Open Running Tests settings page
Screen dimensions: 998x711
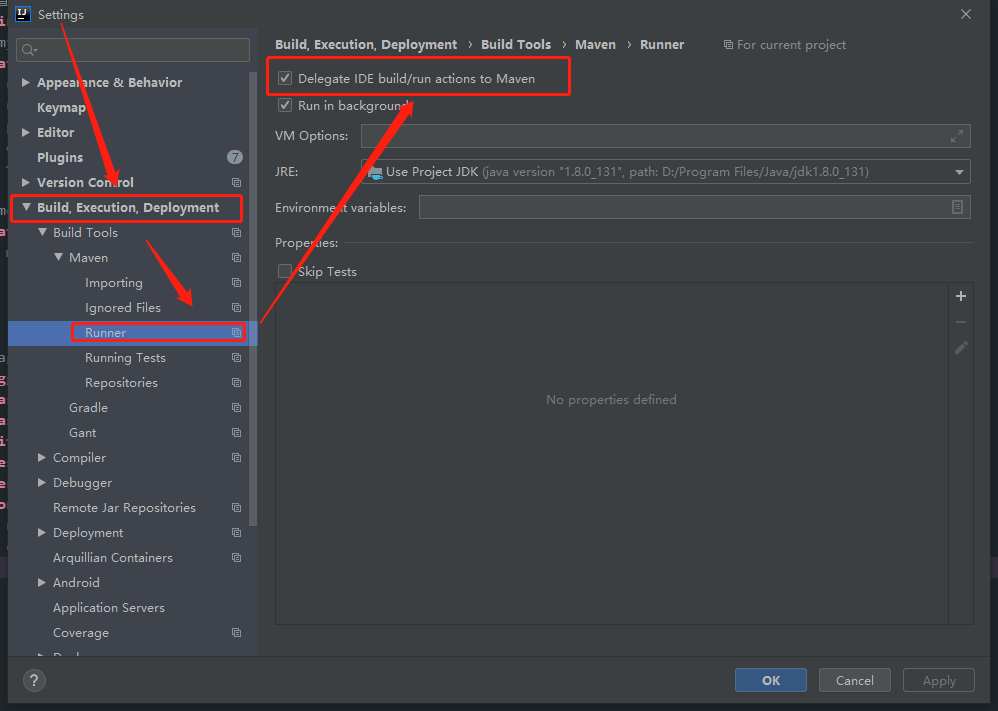[x=125, y=358]
